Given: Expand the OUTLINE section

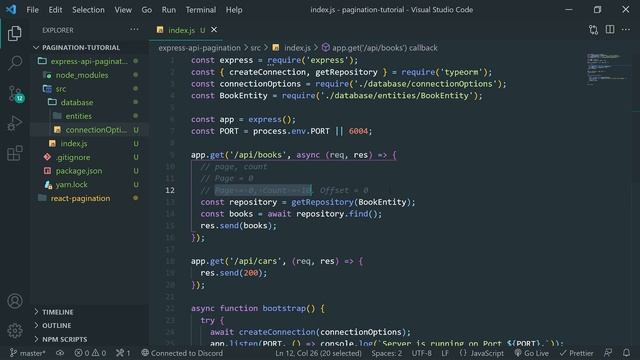Looking at the screenshot, I should click(x=56, y=325).
